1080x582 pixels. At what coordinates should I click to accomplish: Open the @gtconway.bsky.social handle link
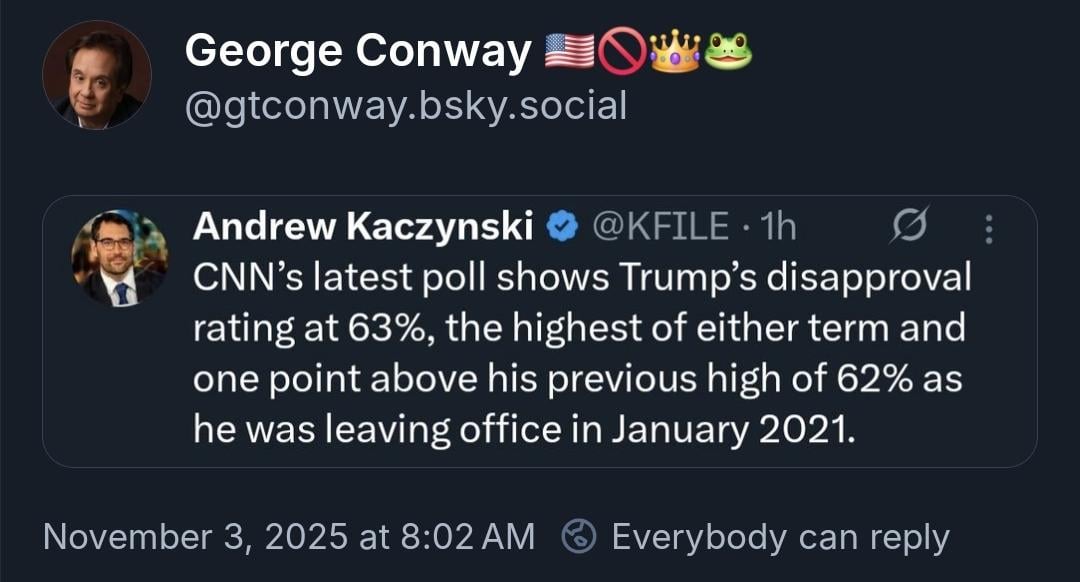[x=406, y=104]
